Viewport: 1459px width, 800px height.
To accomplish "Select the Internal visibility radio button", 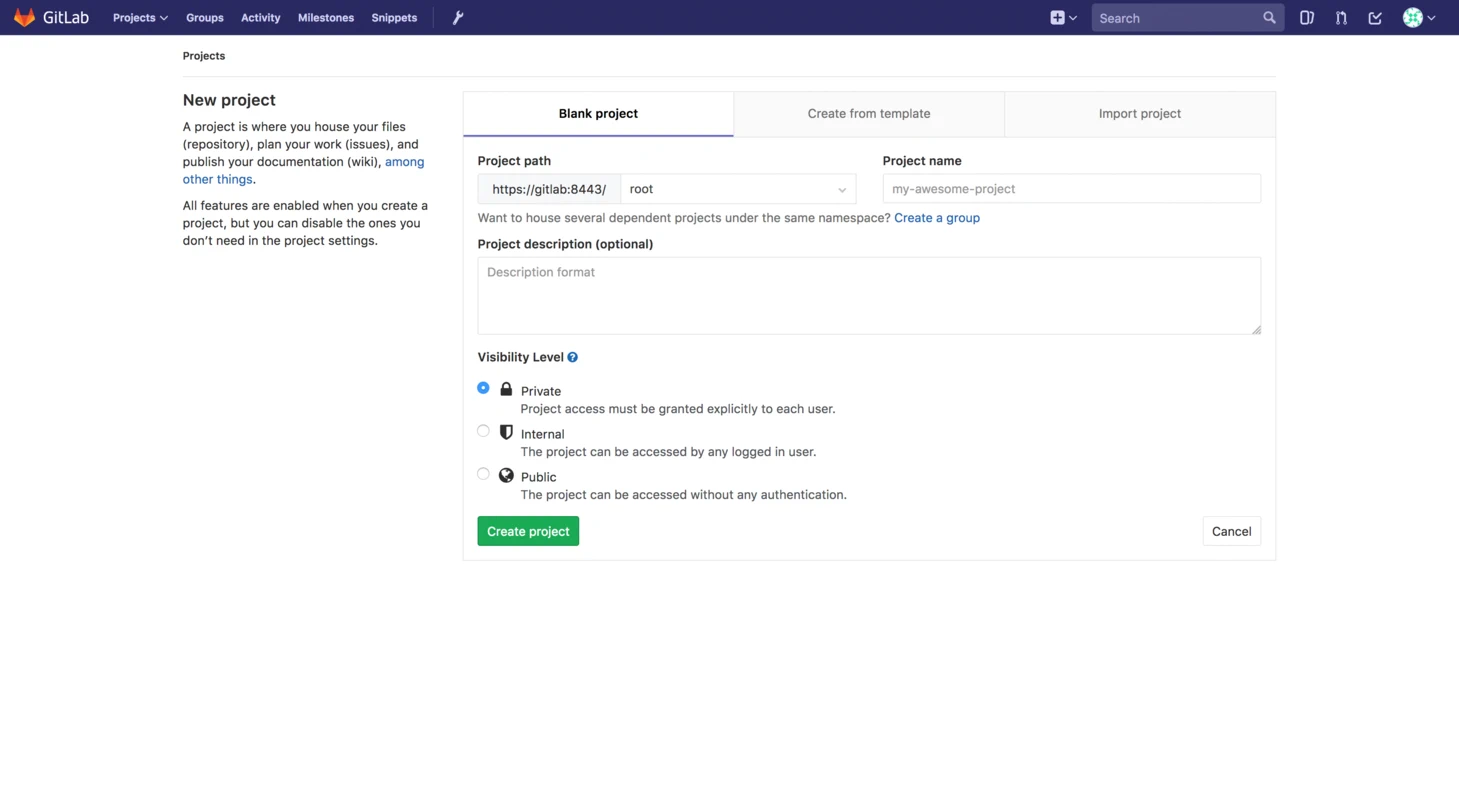I will click(x=483, y=431).
